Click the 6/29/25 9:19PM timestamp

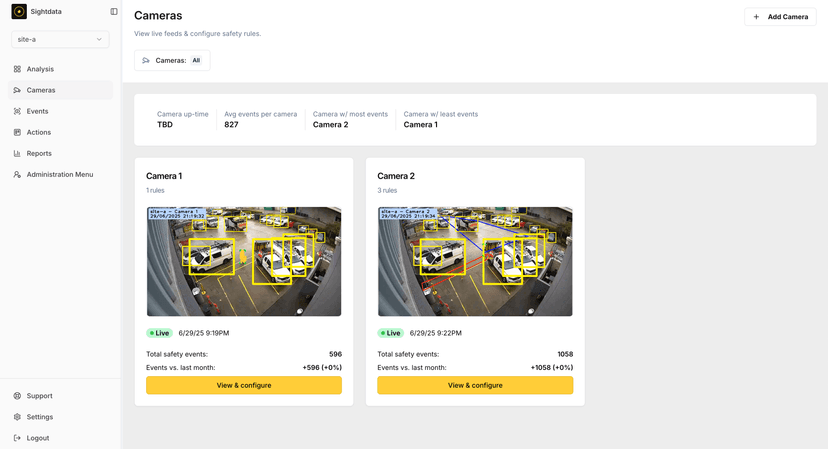pos(204,333)
